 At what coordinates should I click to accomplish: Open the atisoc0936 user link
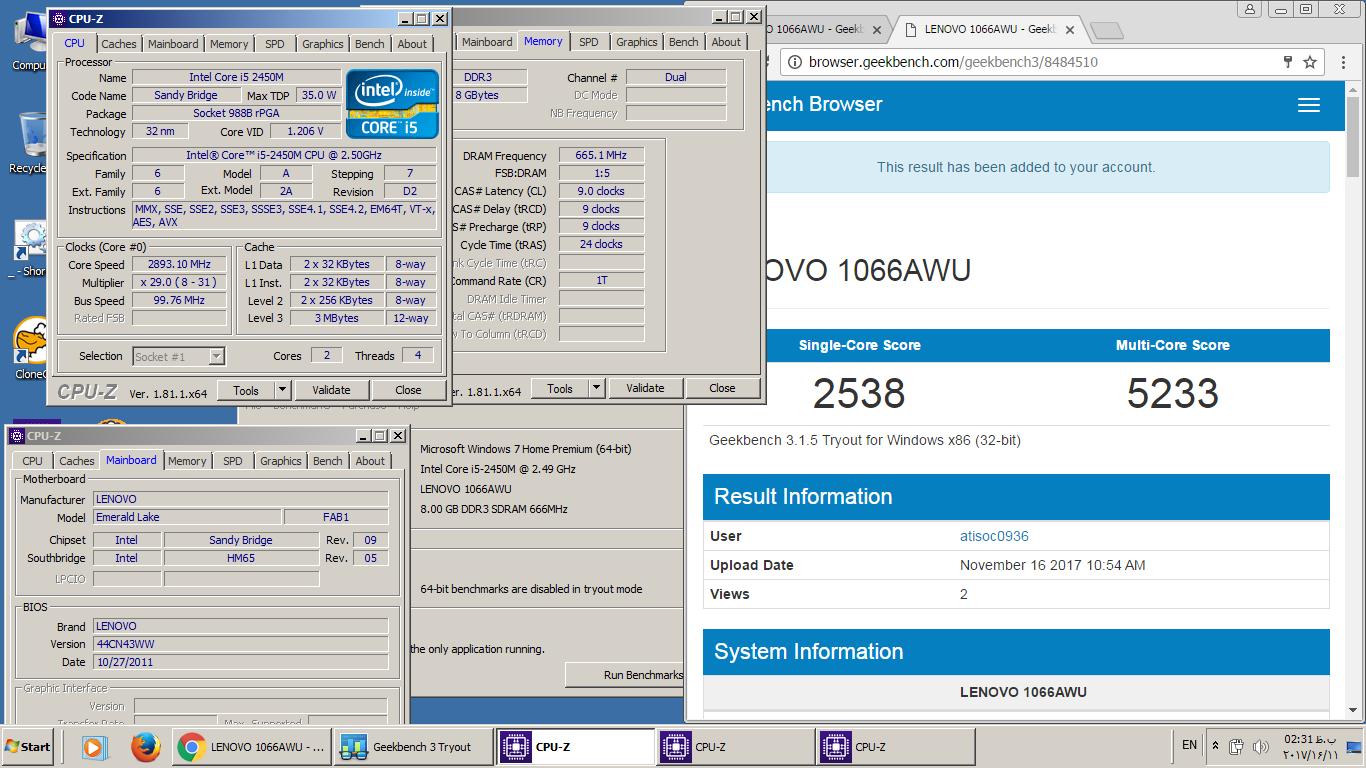[x=994, y=536]
